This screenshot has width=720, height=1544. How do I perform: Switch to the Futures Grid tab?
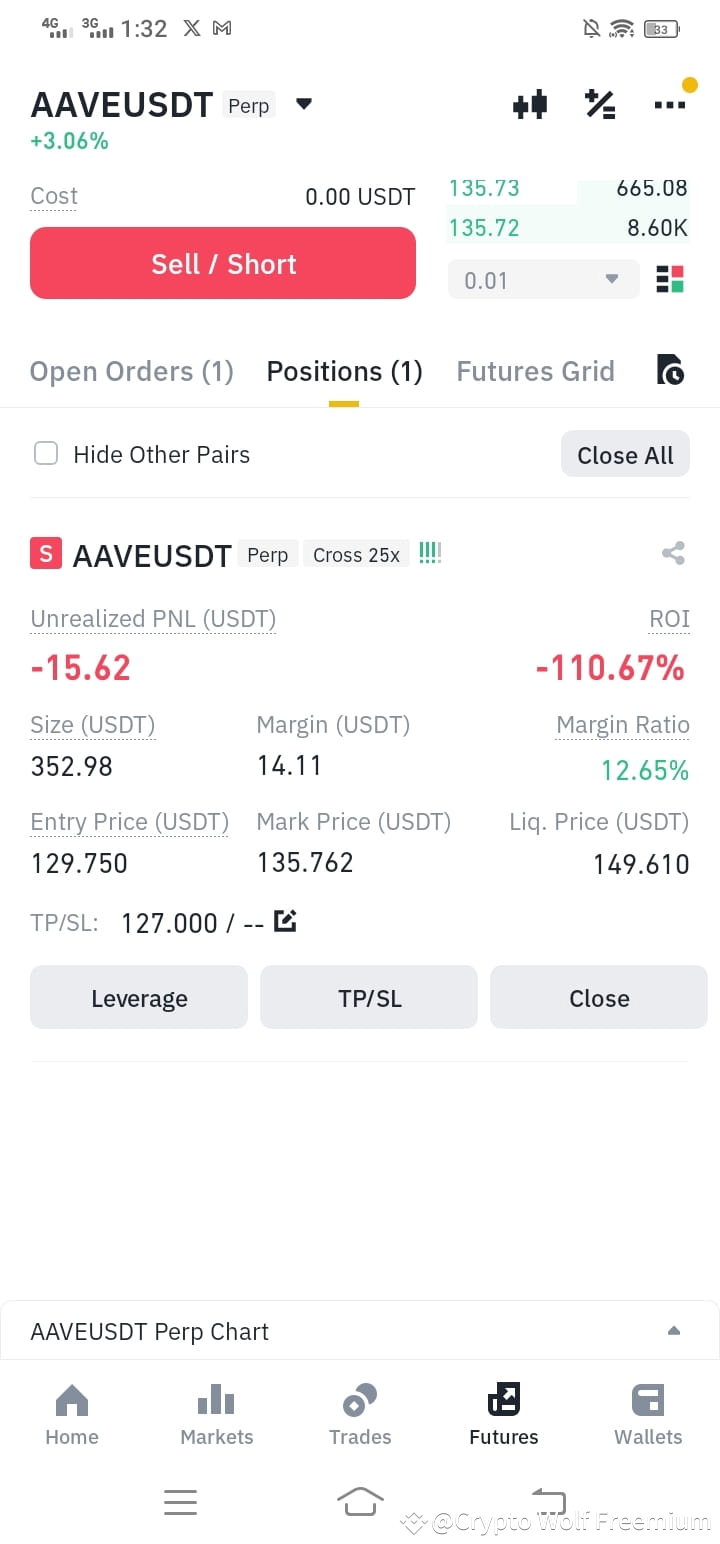[535, 370]
